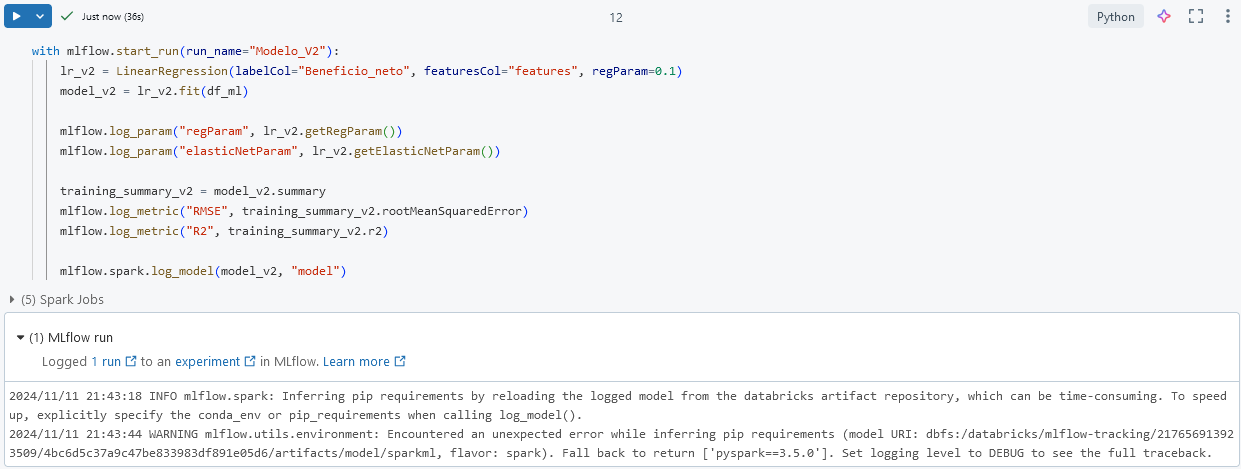Click the WARNING log output line

coord(600,434)
